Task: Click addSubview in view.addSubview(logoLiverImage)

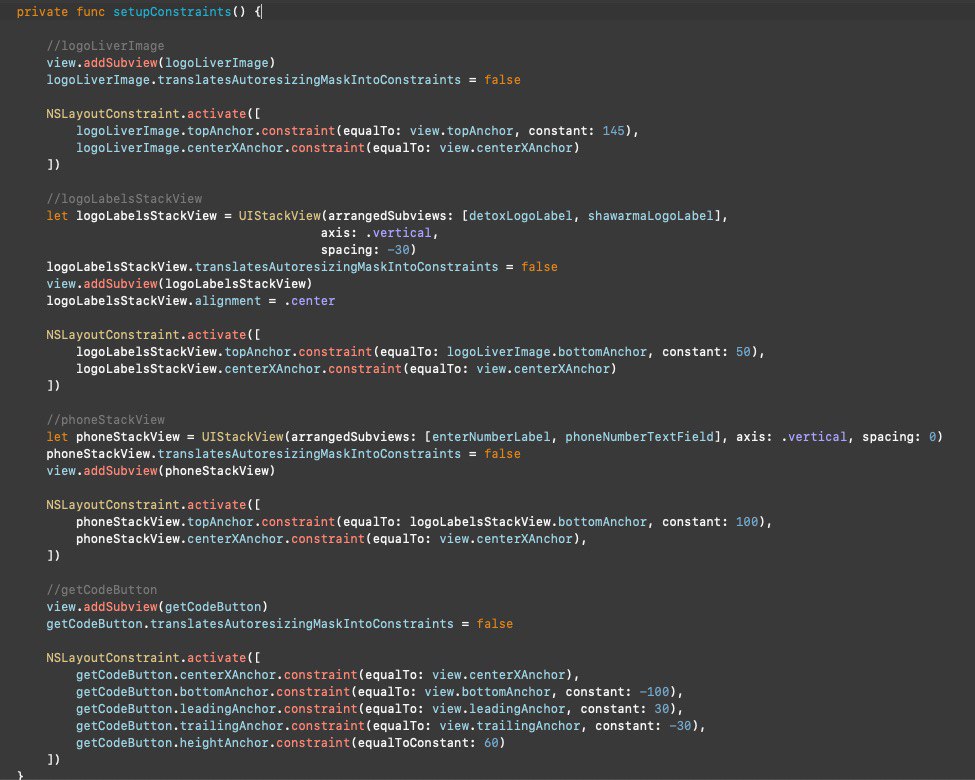Action: [121, 62]
